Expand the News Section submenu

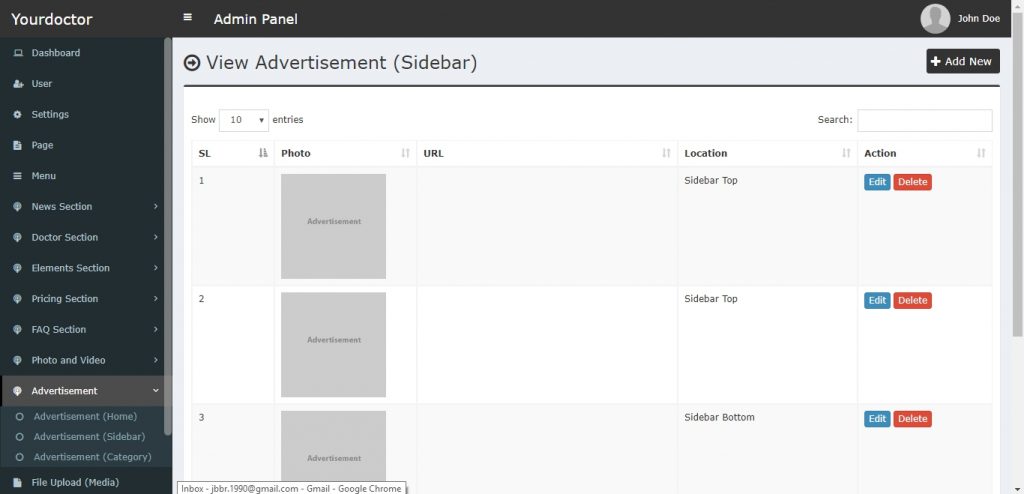86,206
